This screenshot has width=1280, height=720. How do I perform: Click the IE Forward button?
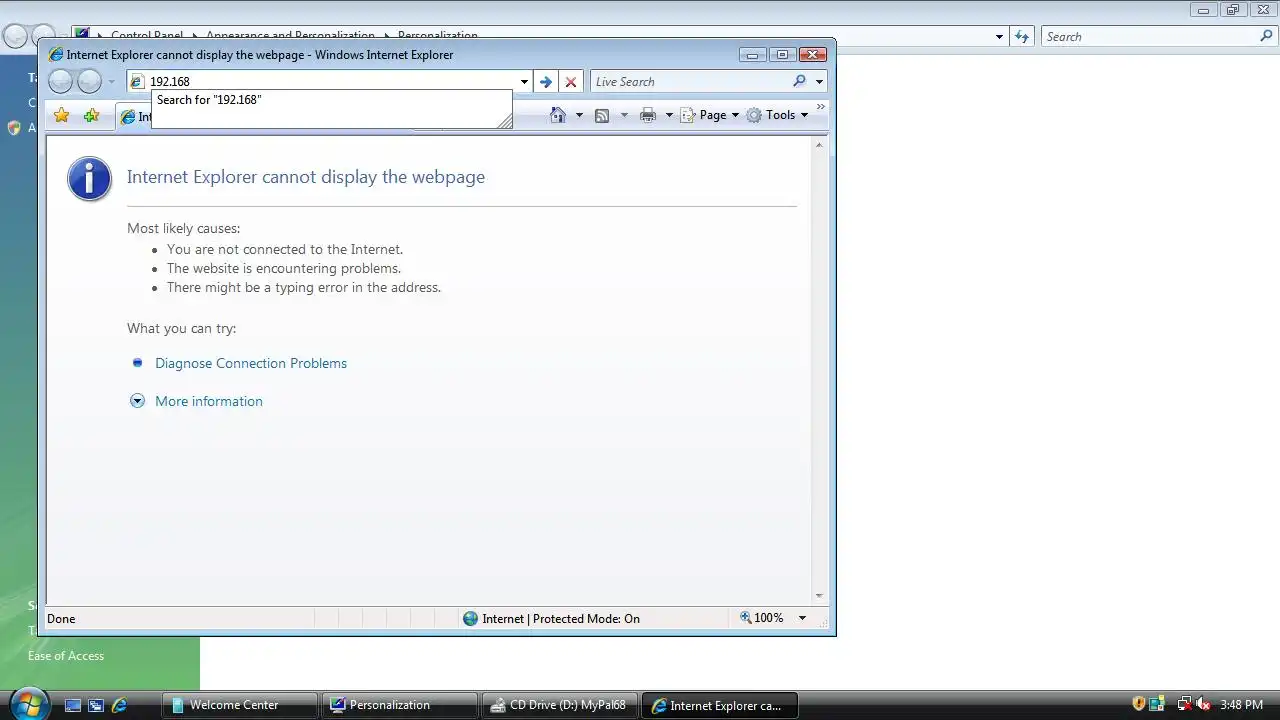click(90, 82)
